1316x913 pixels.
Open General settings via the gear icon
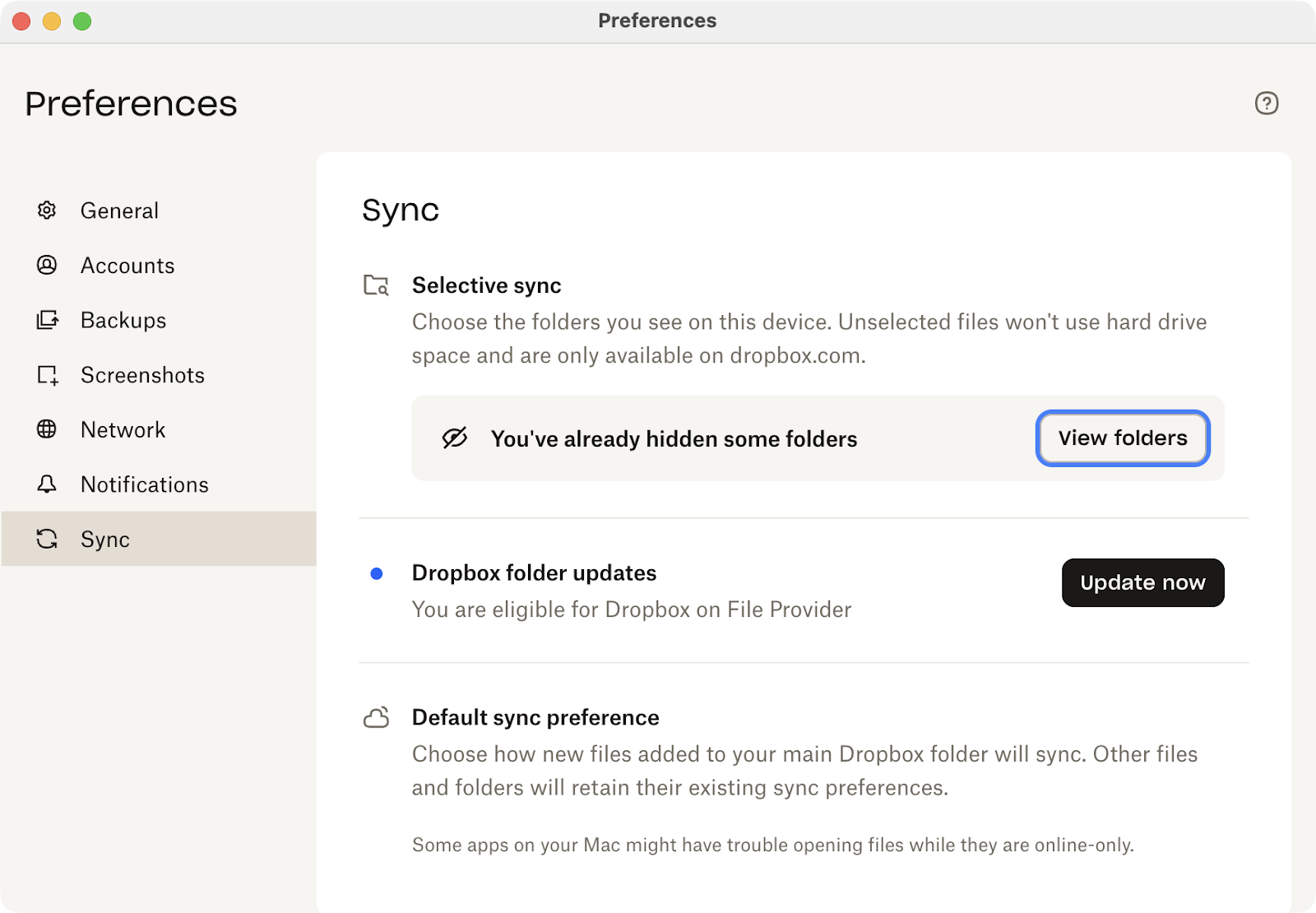(48, 211)
